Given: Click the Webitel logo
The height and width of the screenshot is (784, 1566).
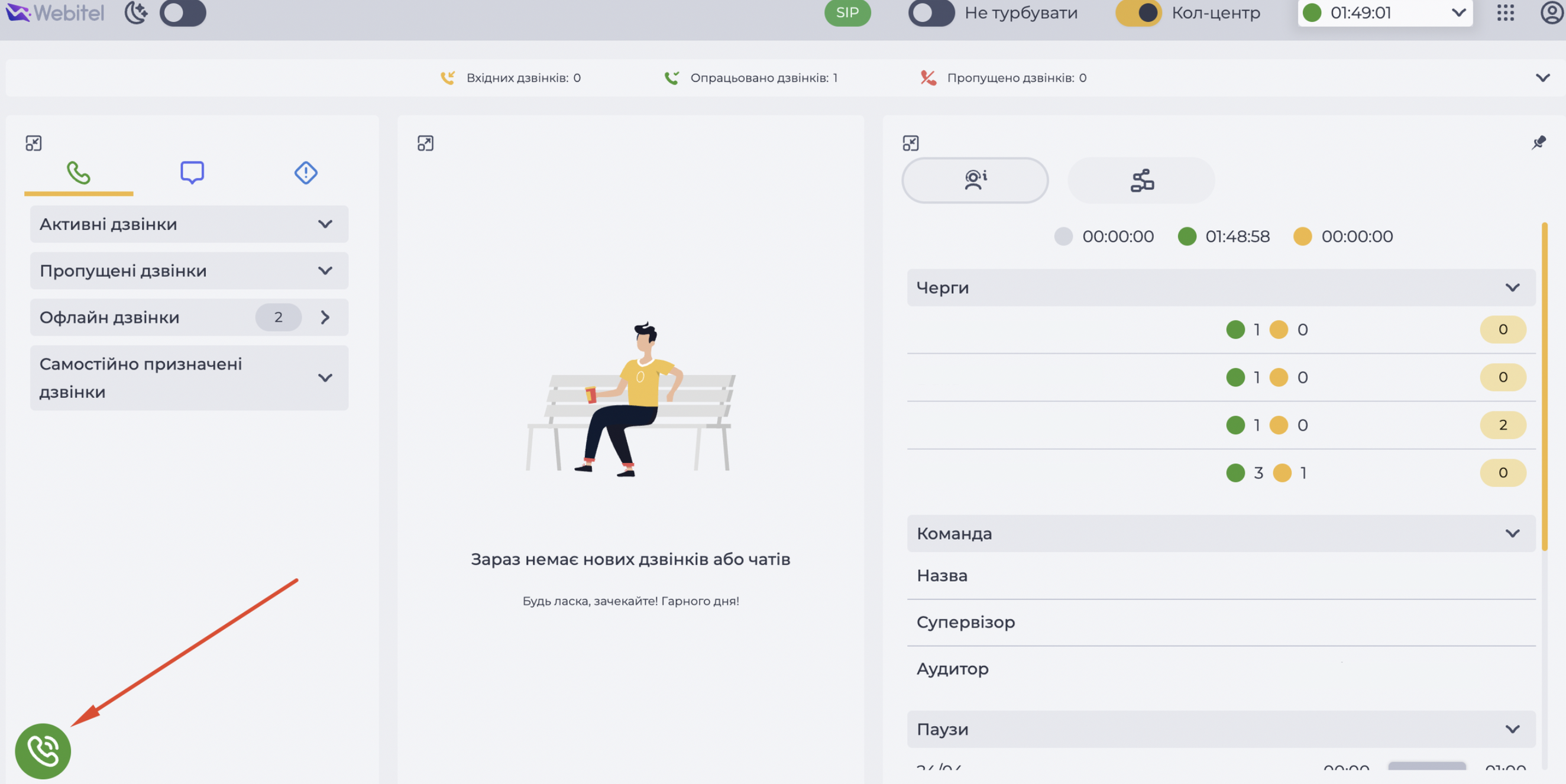Looking at the screenshot, I should click(55, 13).
